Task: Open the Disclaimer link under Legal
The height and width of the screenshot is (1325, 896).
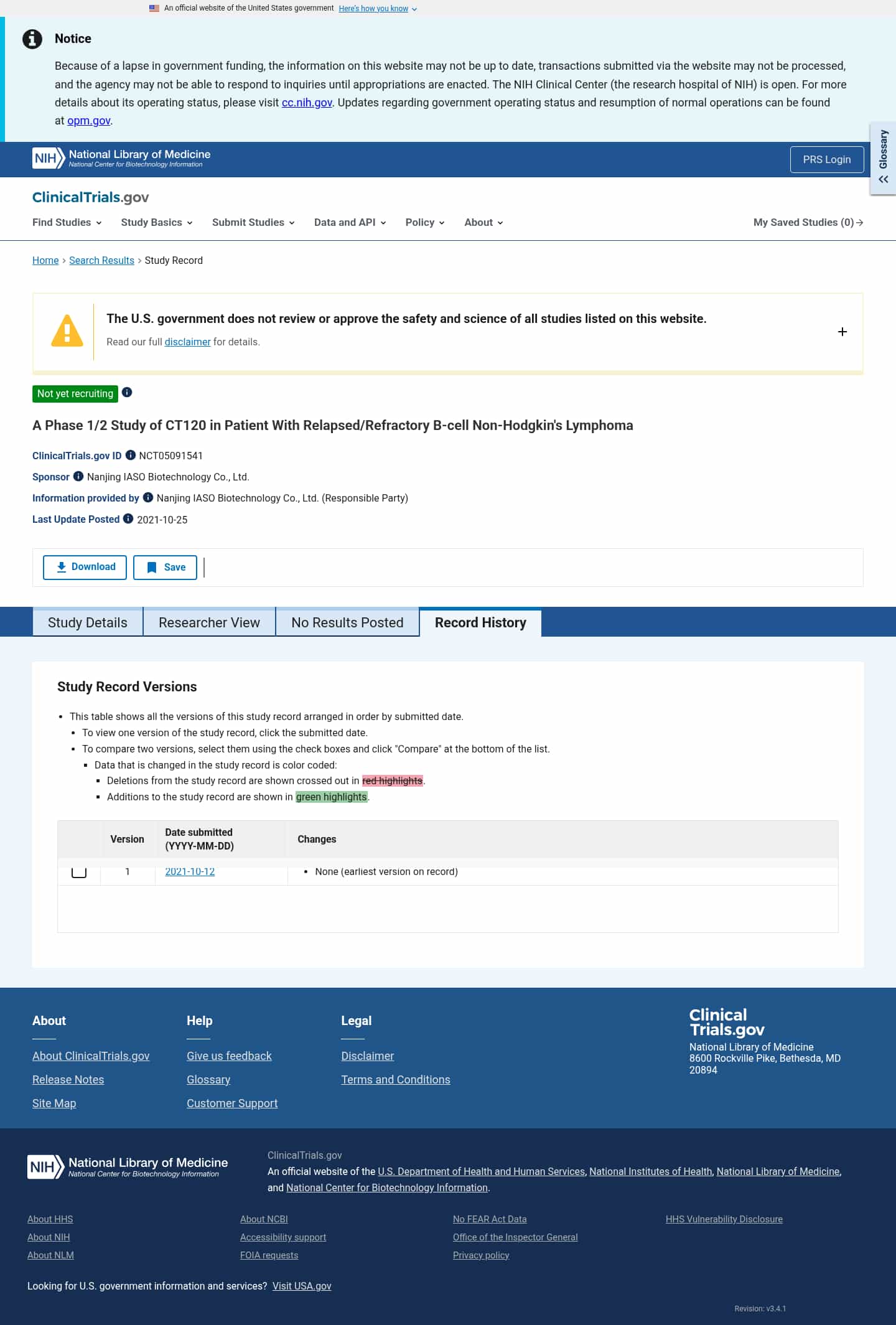Action: (x=367, y=1056)
